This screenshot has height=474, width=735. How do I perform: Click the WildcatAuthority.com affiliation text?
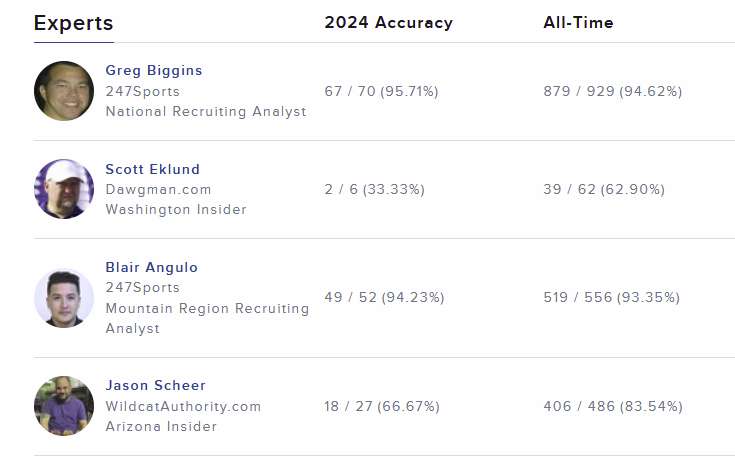click(183, 406)
